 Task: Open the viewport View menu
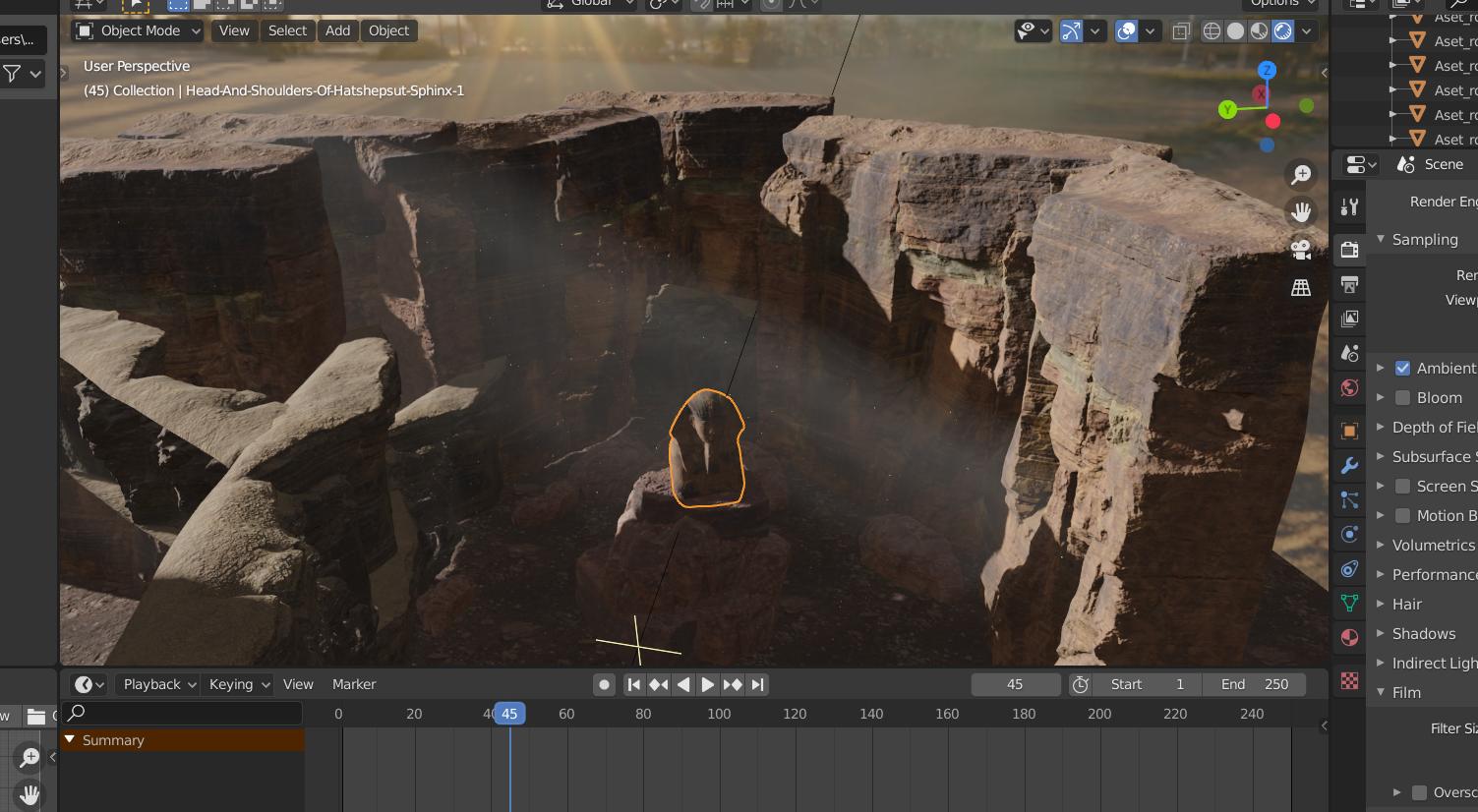(234, 30)
